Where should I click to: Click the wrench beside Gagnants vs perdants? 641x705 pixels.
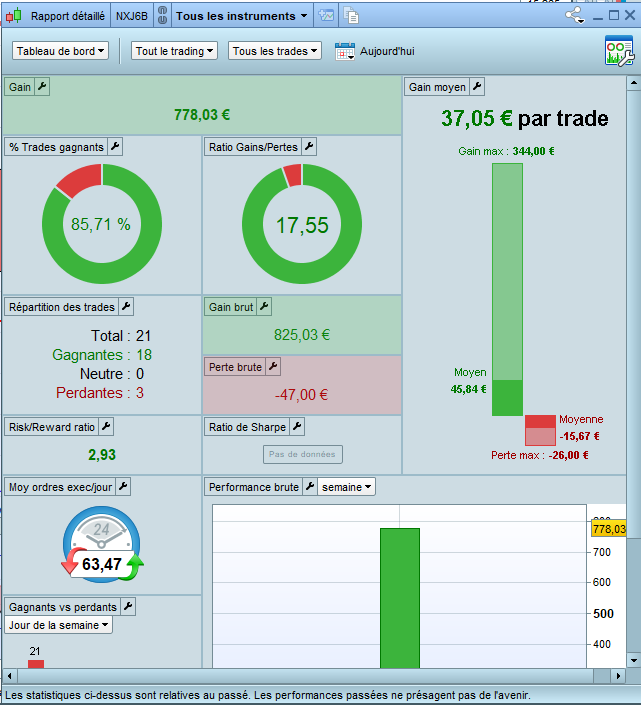point(128,607)
